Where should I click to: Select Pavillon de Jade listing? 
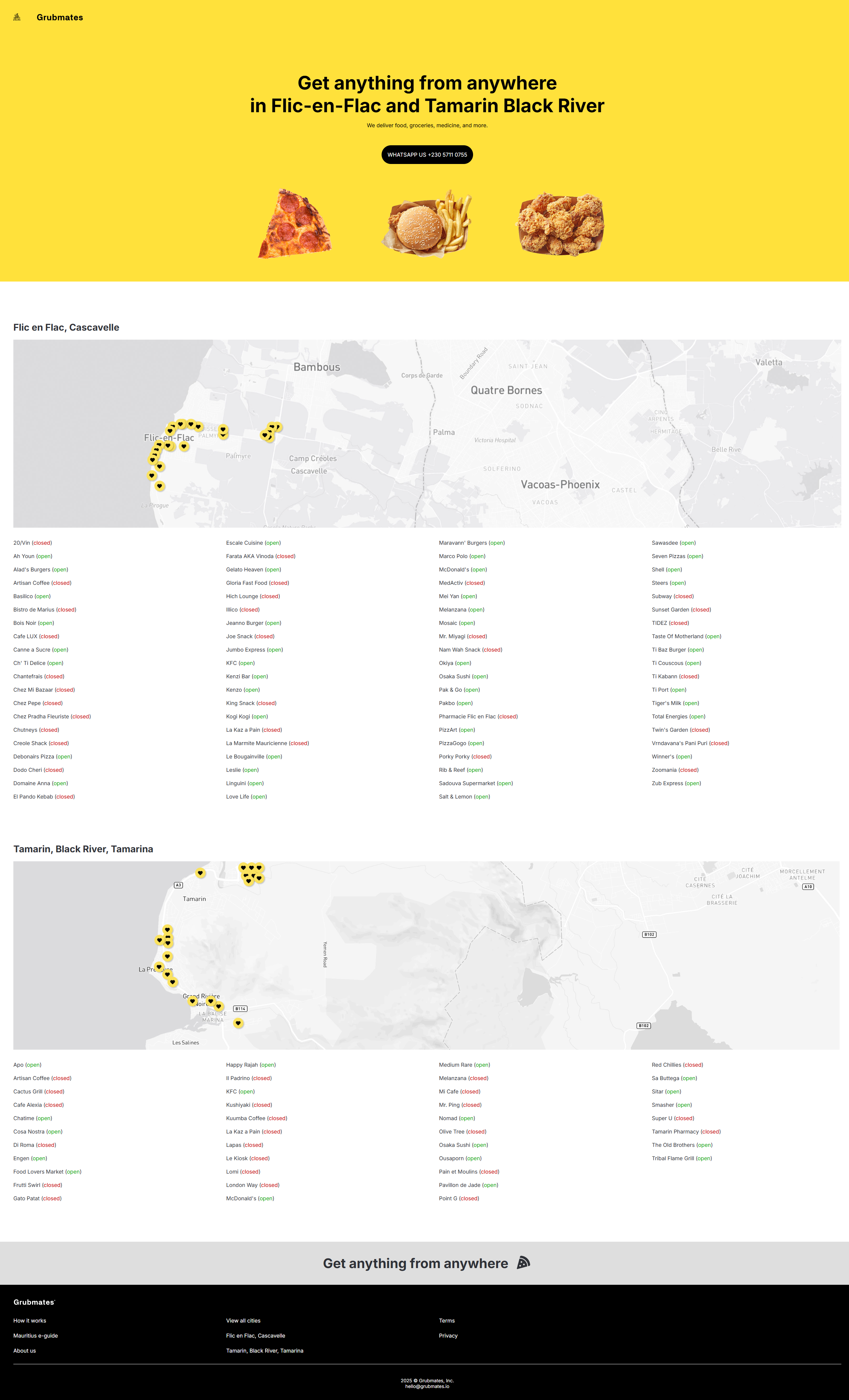pyautogui.click(x=468, y=1185)
